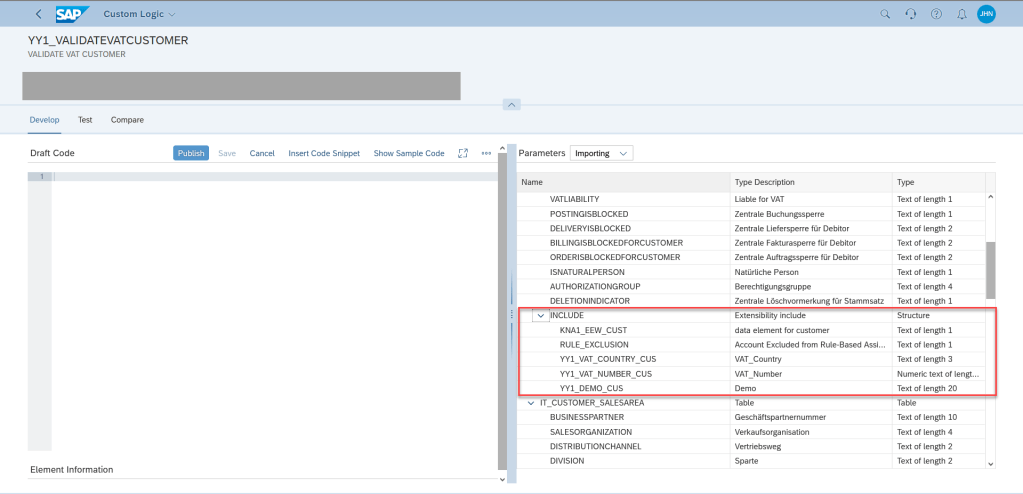Open the Parameters Importing dropdown
Viewport: 1023px width, 494px height.
pyautogui.click(x=601, y=153)
